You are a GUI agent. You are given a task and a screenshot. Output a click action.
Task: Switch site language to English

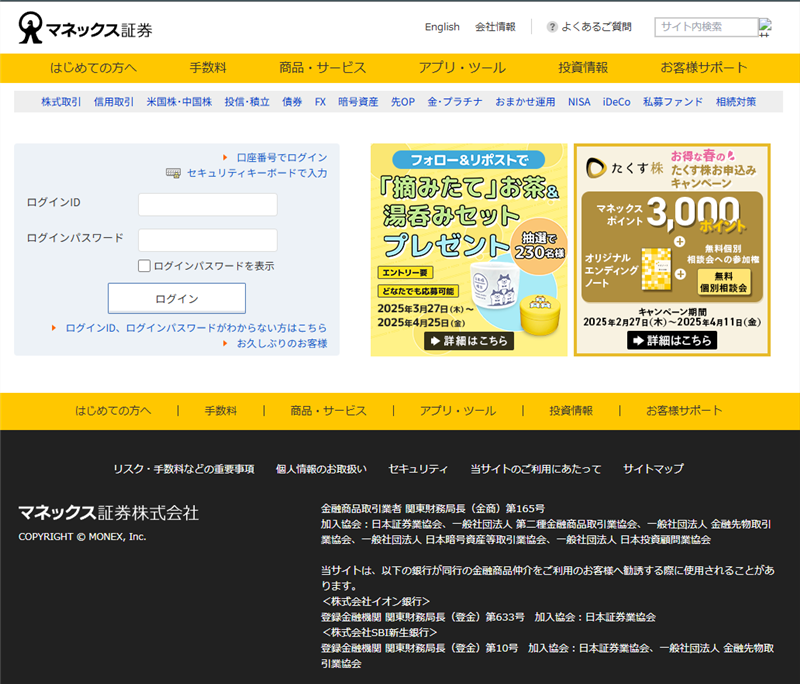coord(442,27)
